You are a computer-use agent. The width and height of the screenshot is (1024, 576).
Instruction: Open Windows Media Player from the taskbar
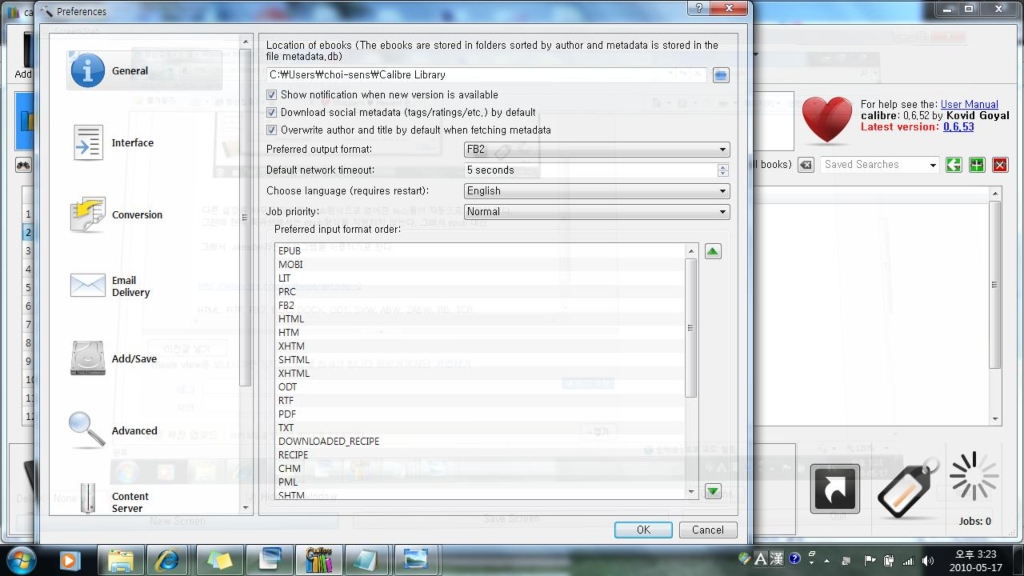[69, 560]
